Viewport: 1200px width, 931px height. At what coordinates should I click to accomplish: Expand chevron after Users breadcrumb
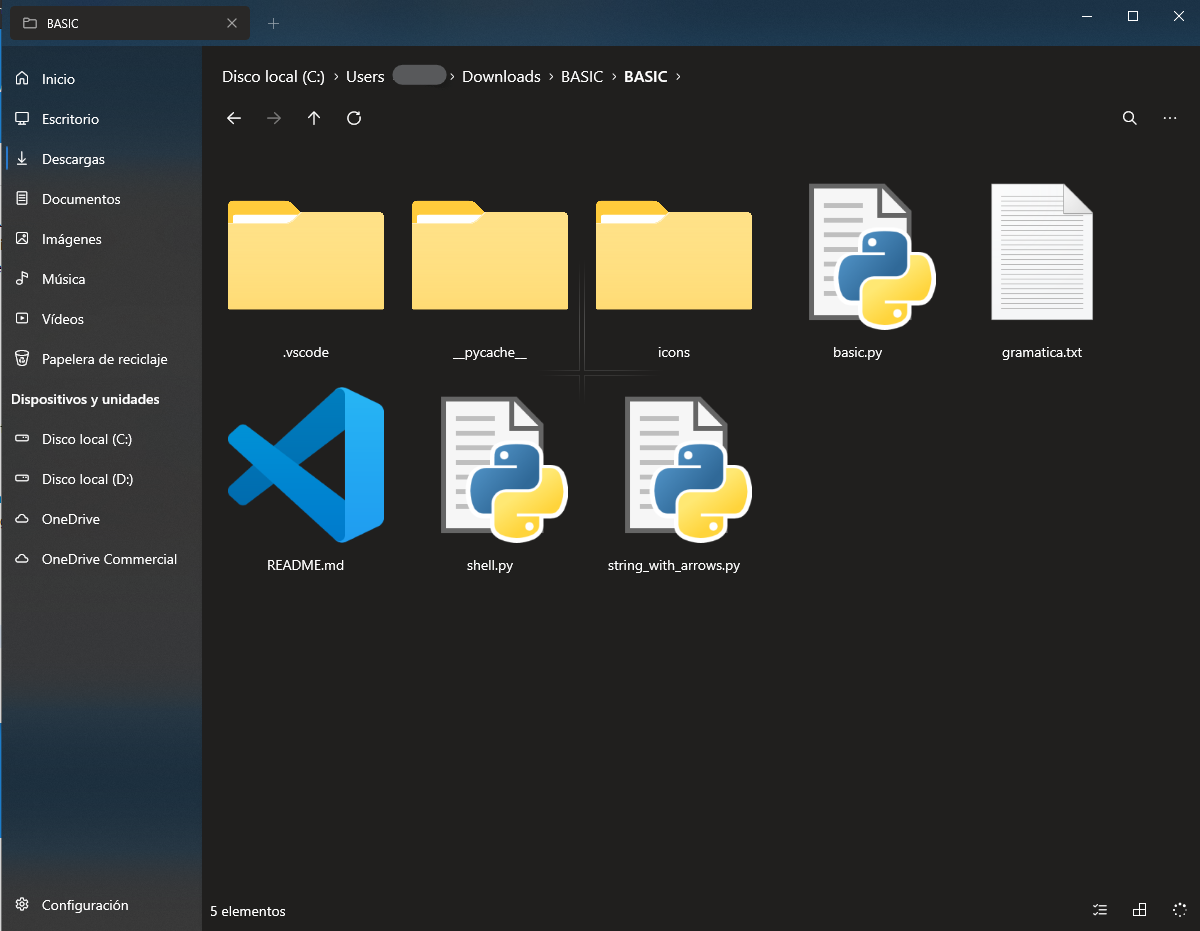(453, 76)
